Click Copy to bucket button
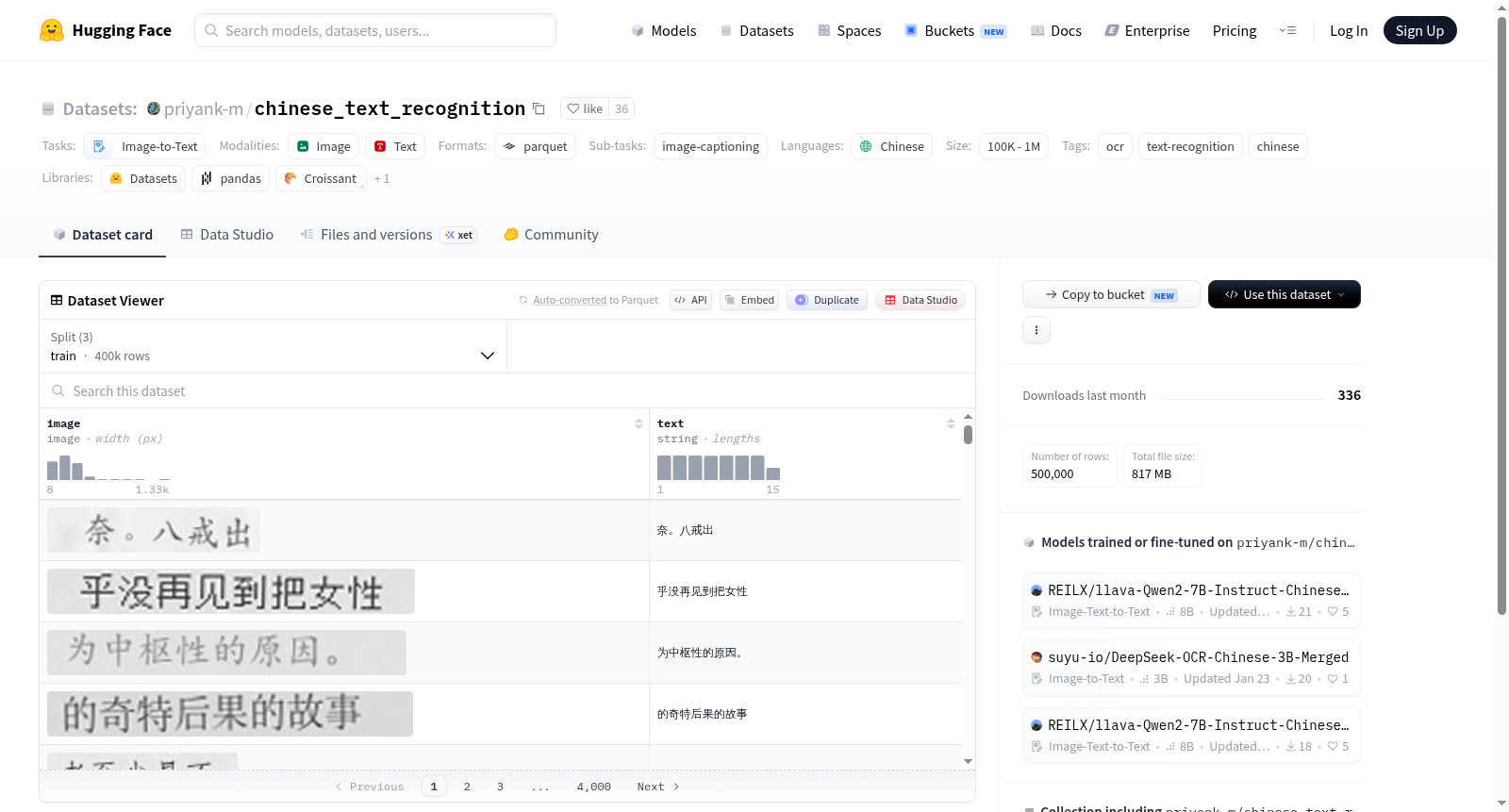1509x812 pixels. [1111, 294]
